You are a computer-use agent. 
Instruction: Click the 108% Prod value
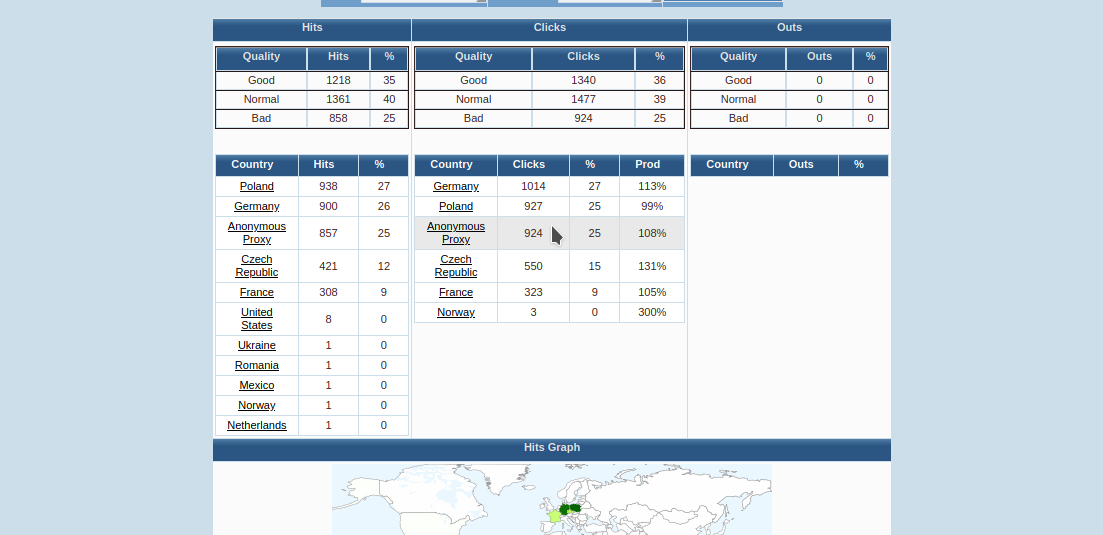click(651, 233)
